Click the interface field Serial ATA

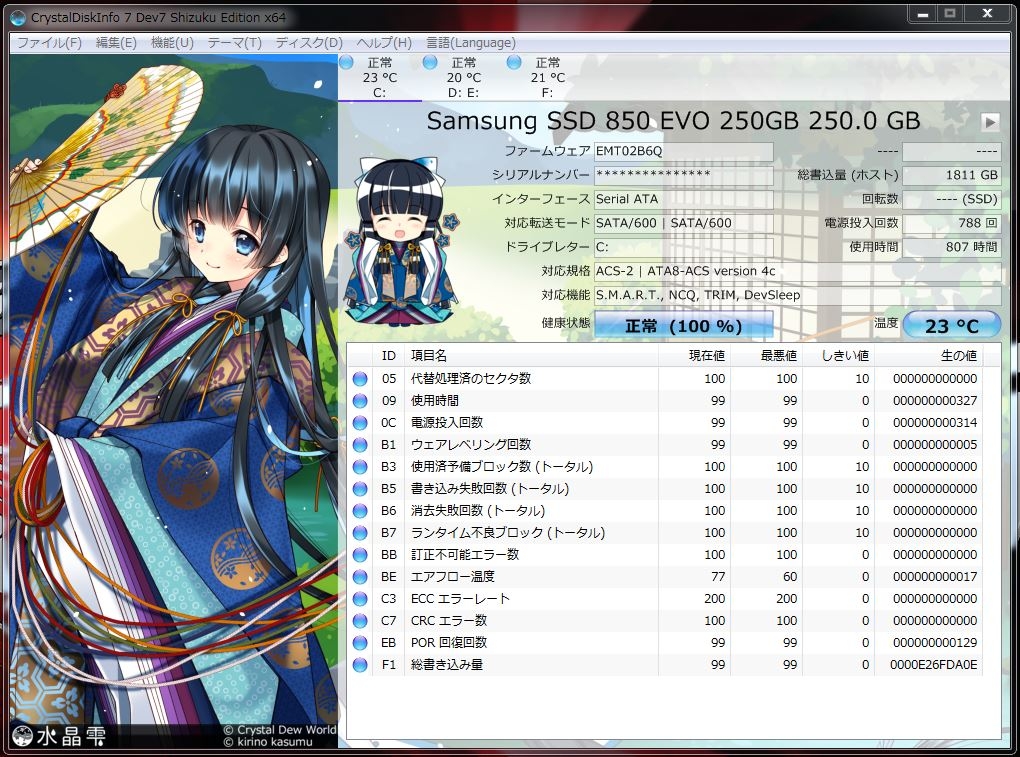[684, 200]
